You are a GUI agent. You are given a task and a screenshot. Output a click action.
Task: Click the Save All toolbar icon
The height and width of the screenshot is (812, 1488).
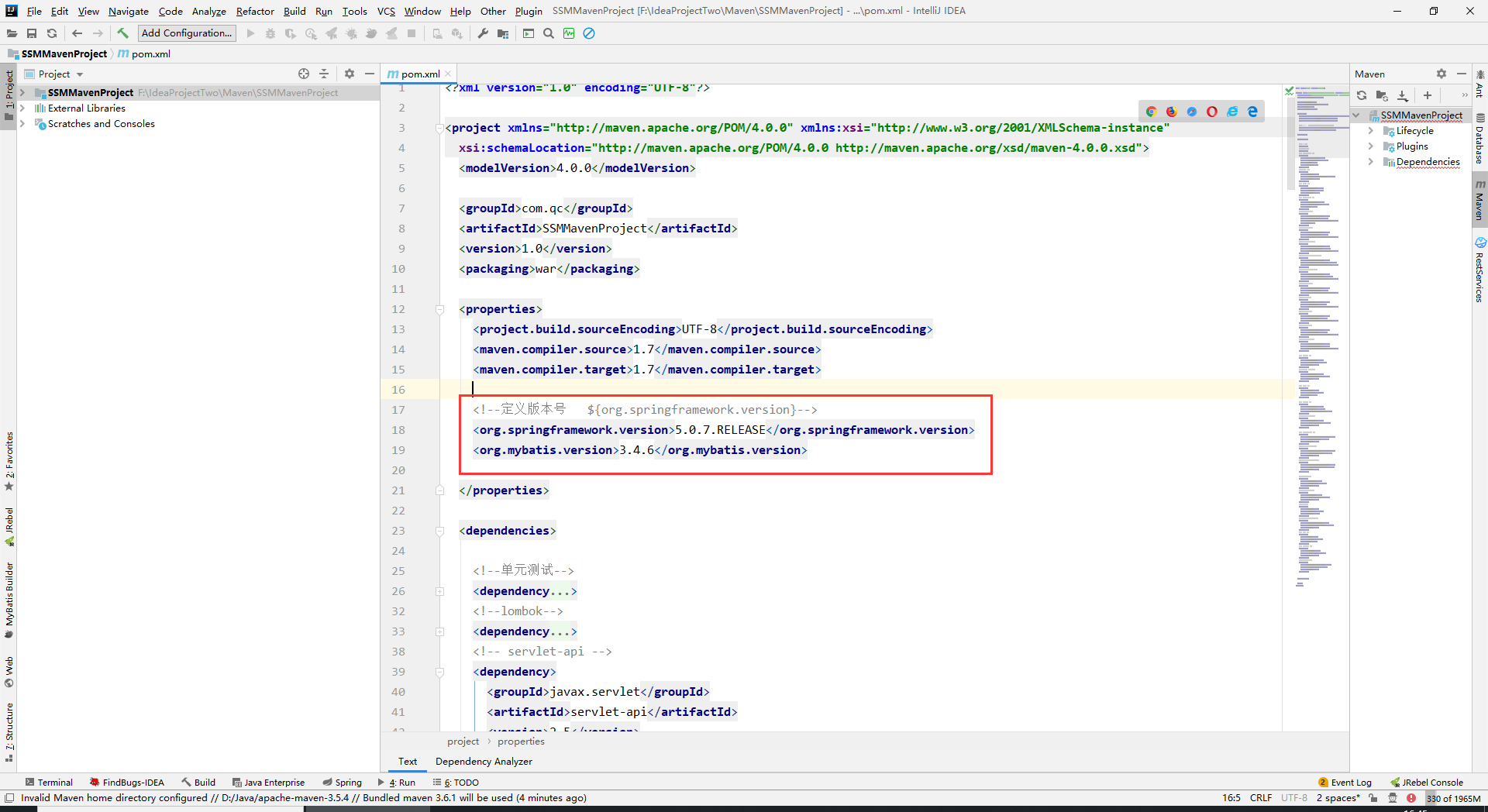[x=32, y=33]
